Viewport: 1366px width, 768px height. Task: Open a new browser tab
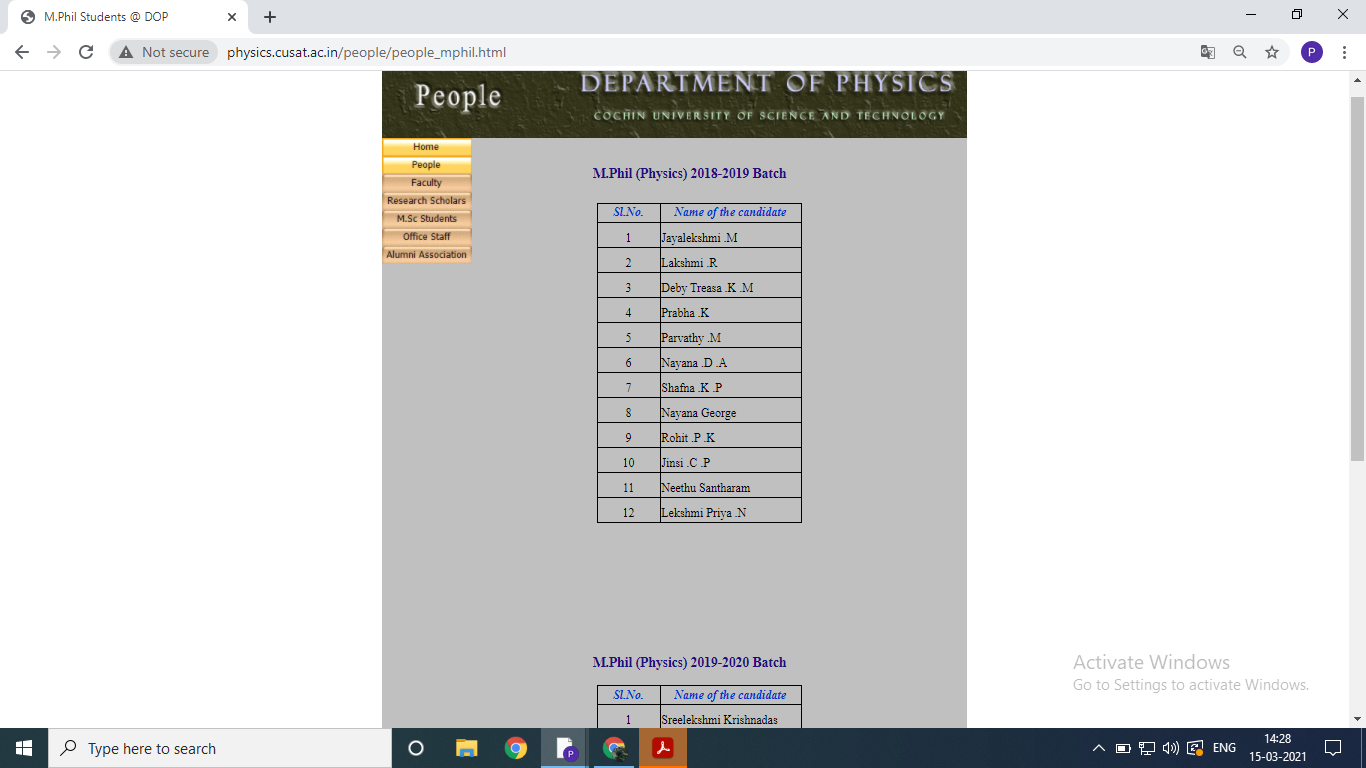(270, 17)
